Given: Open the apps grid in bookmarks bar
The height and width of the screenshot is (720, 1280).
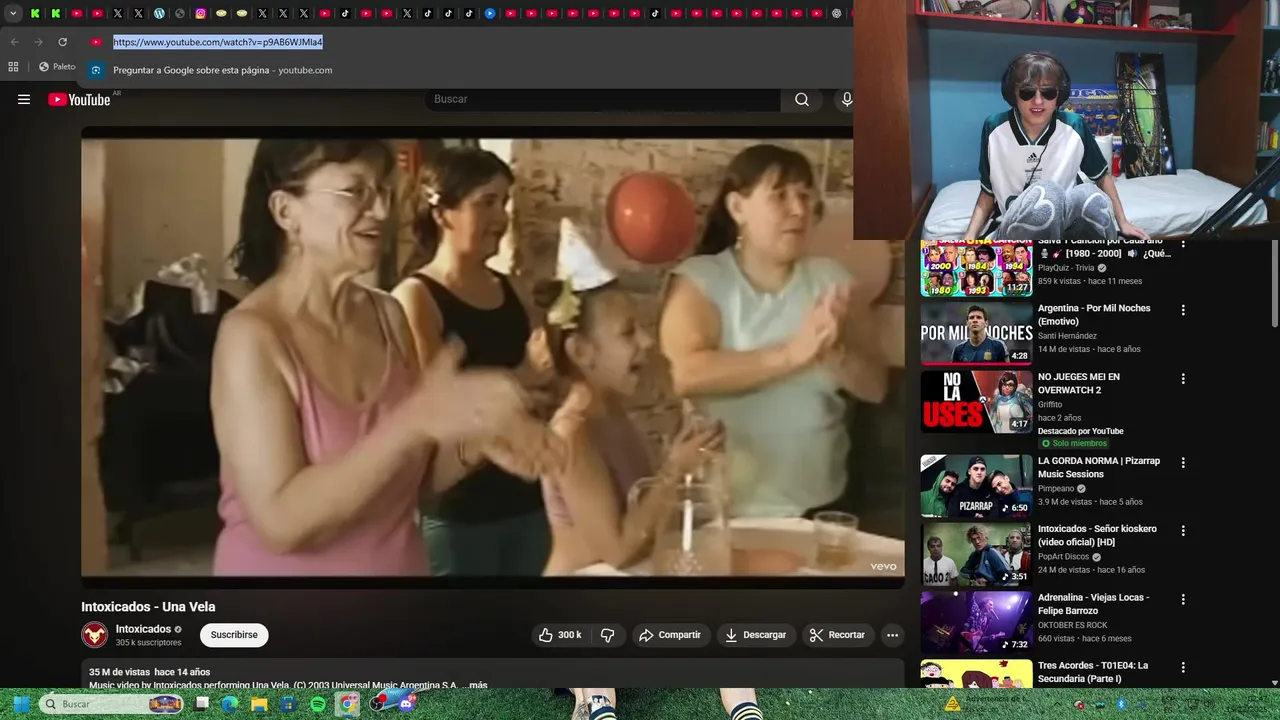Looking at the screenshot, I should point(13,67).
